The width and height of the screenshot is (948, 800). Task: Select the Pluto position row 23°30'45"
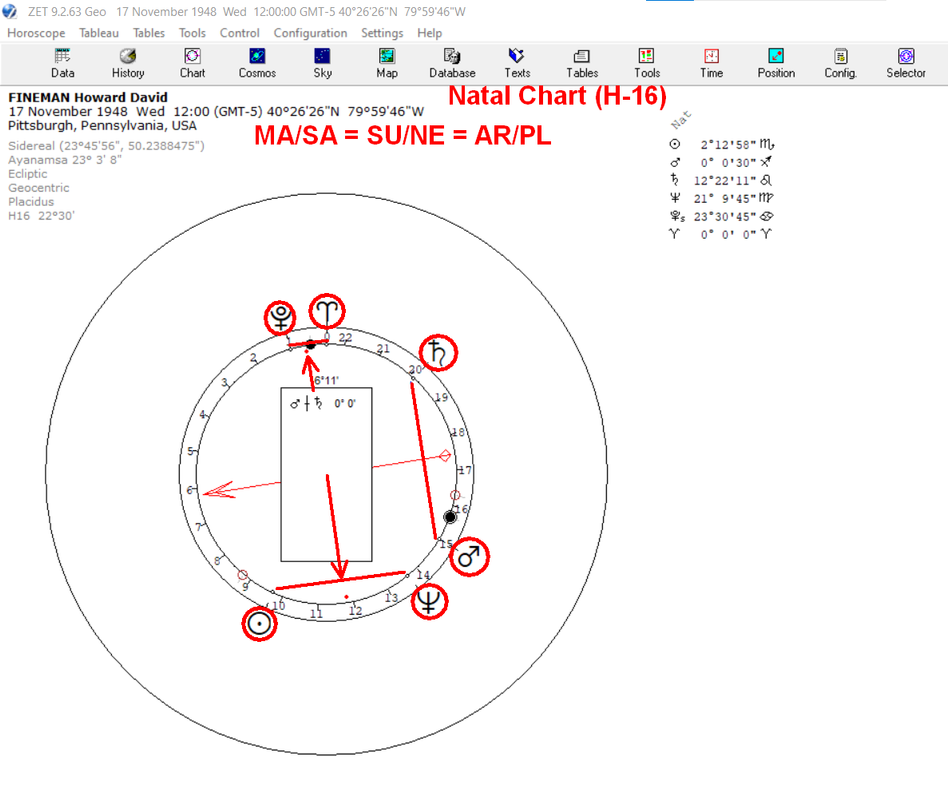point(721,216)
